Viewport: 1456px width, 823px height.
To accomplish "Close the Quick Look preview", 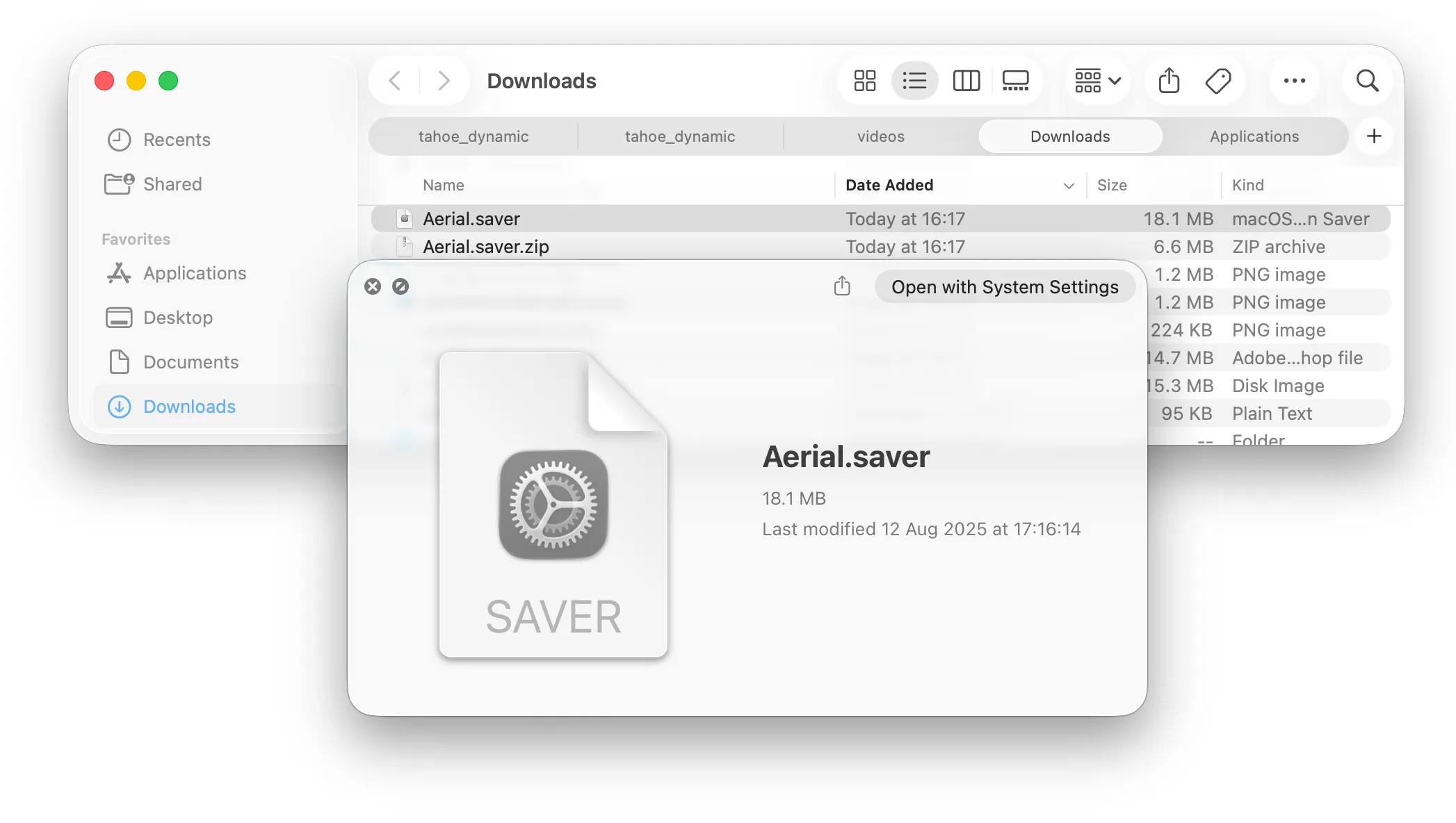I will click(x=373, y=286).
